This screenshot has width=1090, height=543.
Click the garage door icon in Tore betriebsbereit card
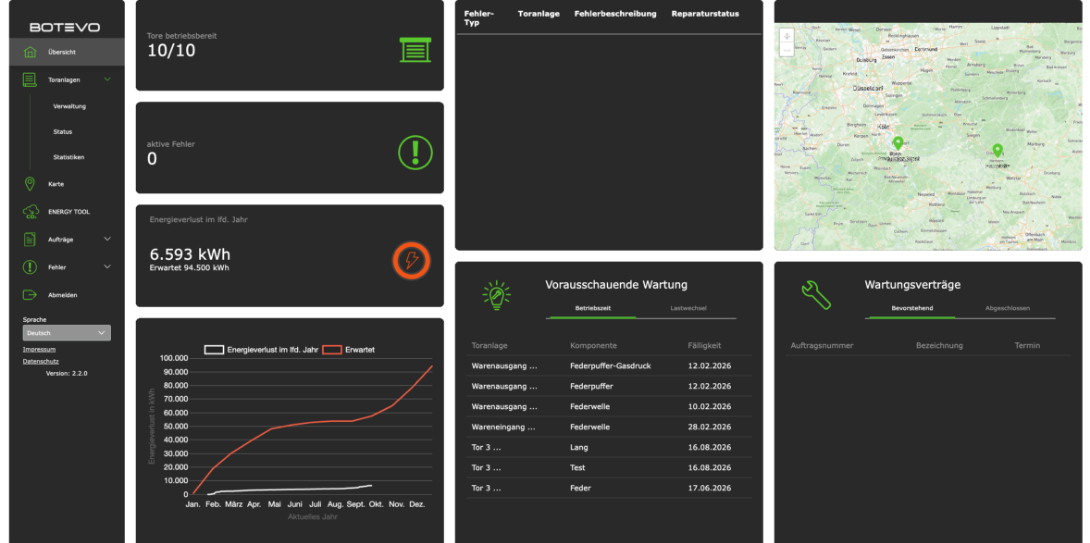pos(414,49)
